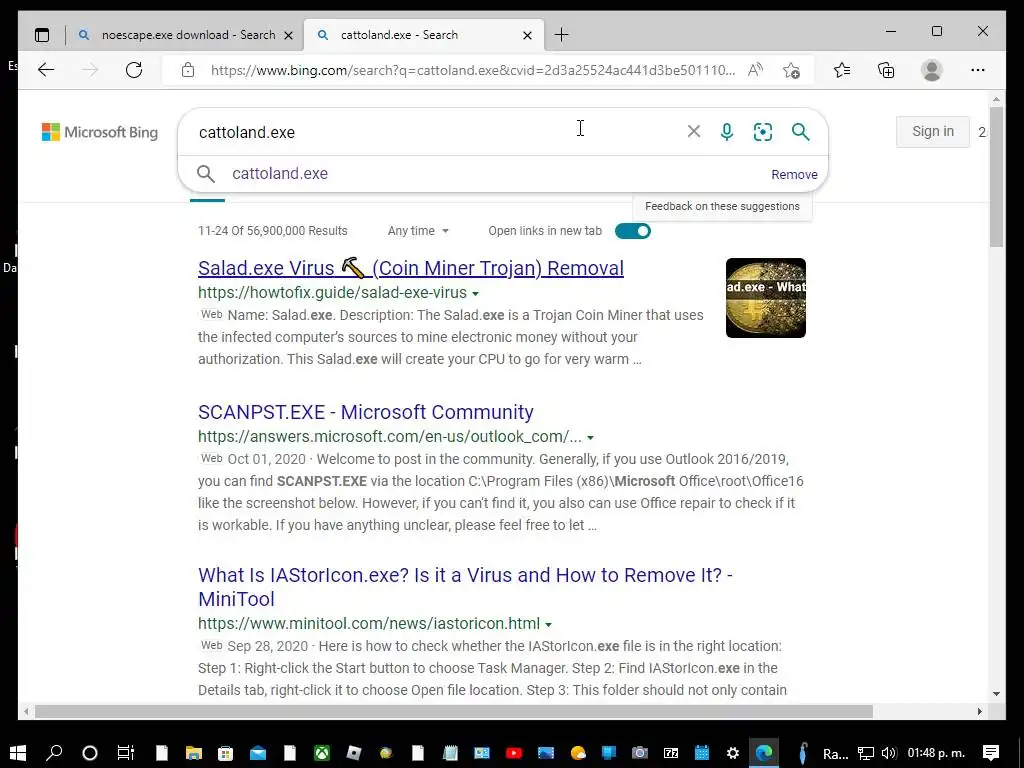Close the noescape.exe download tab
1024x768 pixels.
pyautogui.click(x=289, y=35)
